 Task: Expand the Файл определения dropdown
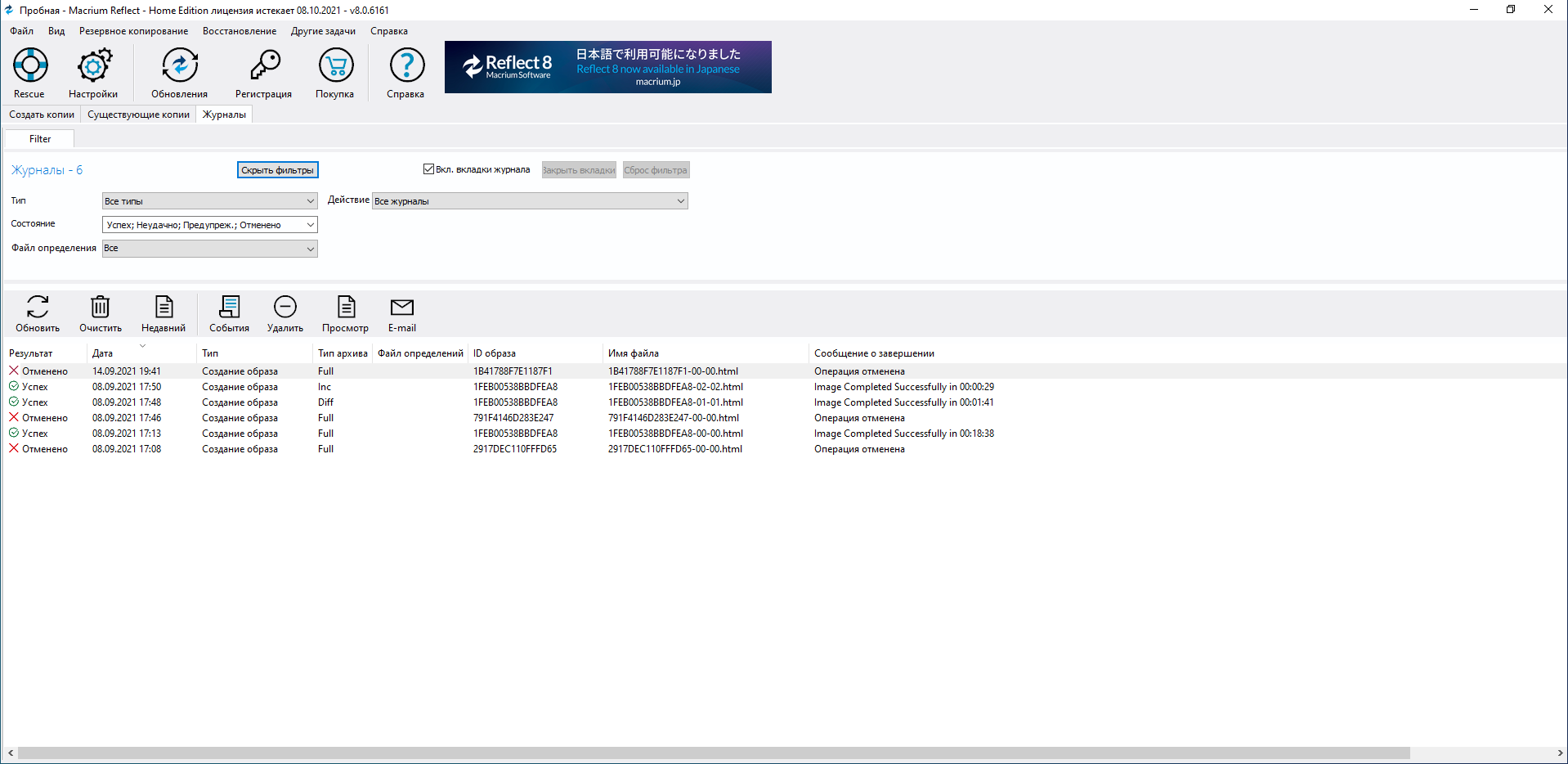pos(209,248)
